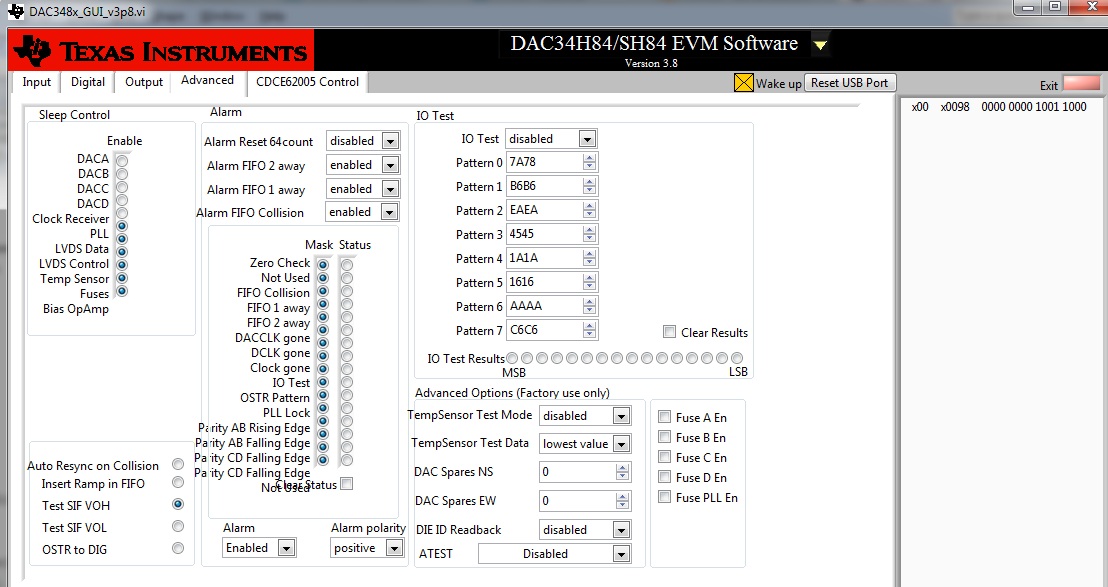
Task: Click the Texas Instruments logo
Action: pos(162,50)
